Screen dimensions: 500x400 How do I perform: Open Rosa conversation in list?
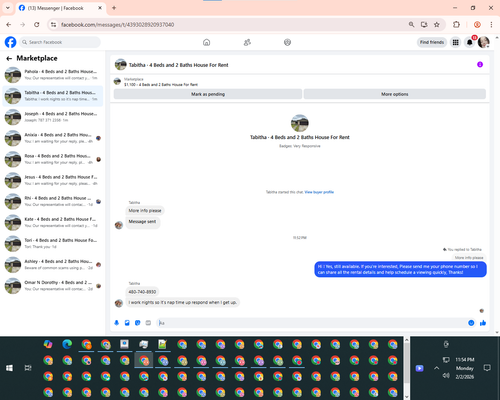[53, 159]
